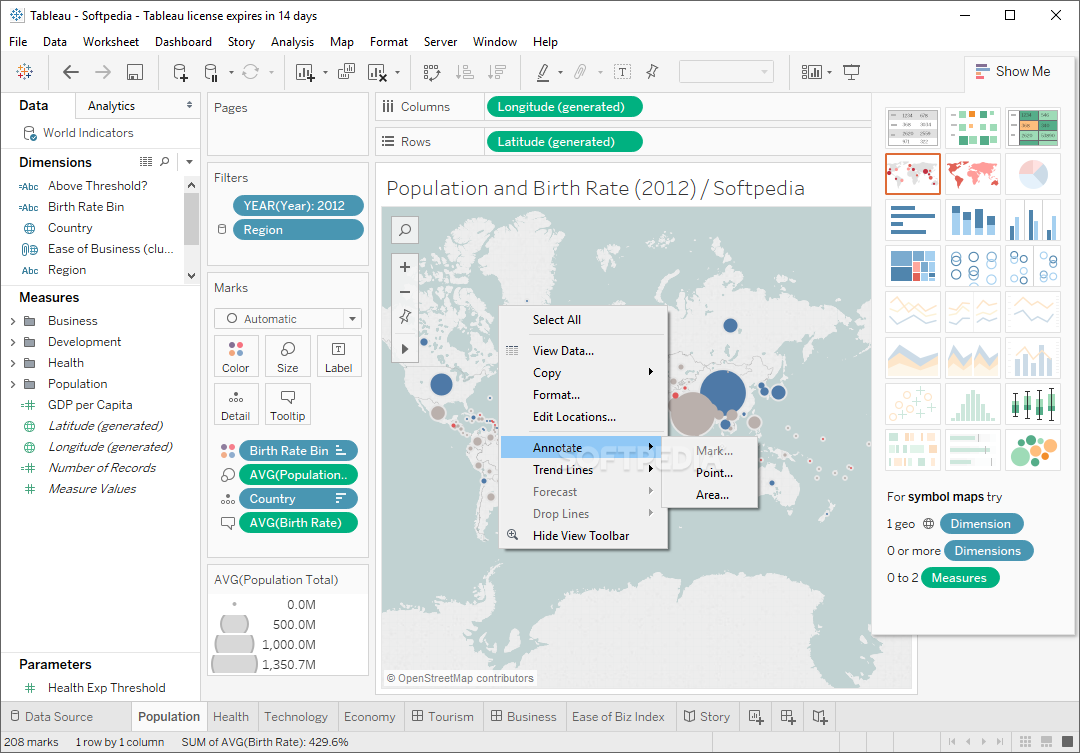Click the Birth Rate Bin marks pill
The image size is (1080, 753).
point(298,451)
